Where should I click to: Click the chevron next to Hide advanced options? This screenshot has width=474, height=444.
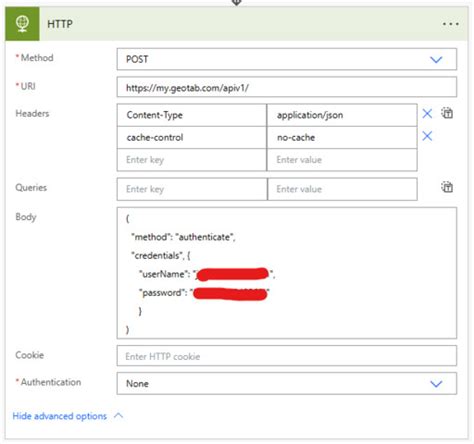point(118,416)
